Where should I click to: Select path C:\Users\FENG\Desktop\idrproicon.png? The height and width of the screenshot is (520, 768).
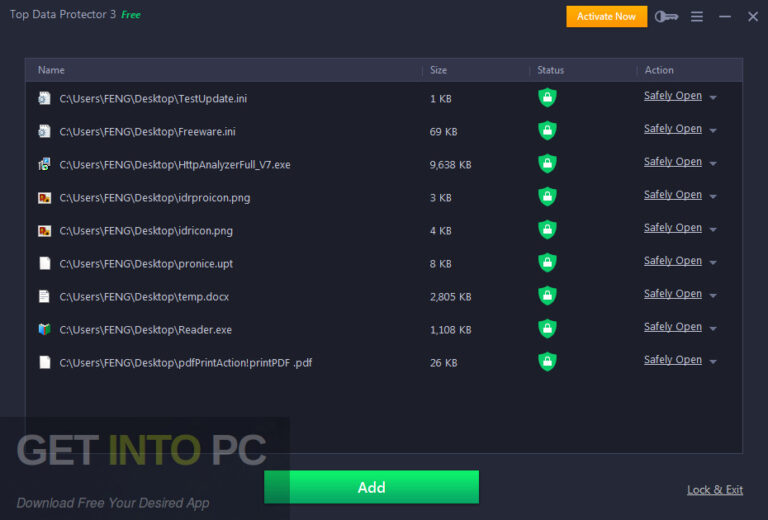coord(155,198)
